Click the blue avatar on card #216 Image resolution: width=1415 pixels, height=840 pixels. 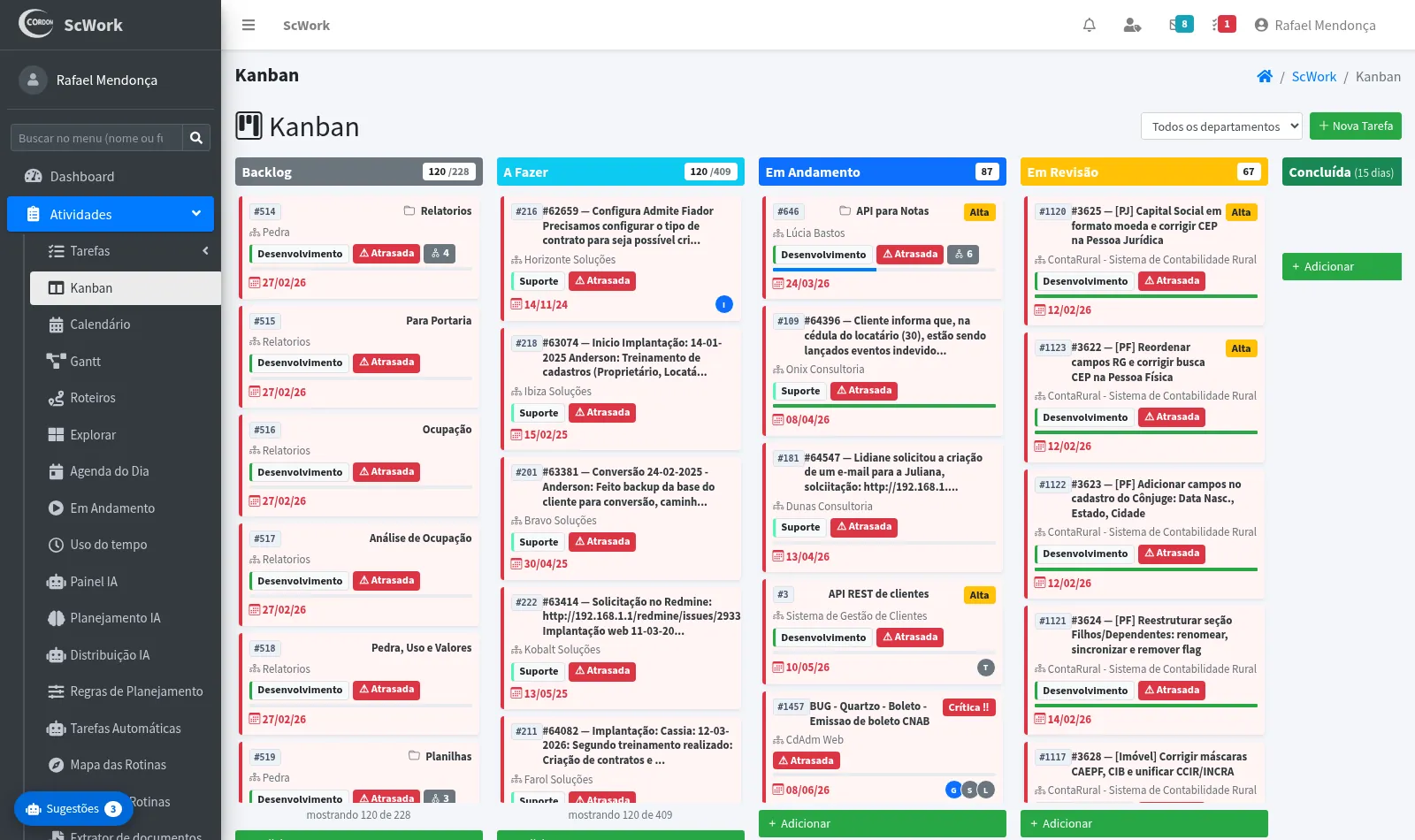[x=723, y=304]
